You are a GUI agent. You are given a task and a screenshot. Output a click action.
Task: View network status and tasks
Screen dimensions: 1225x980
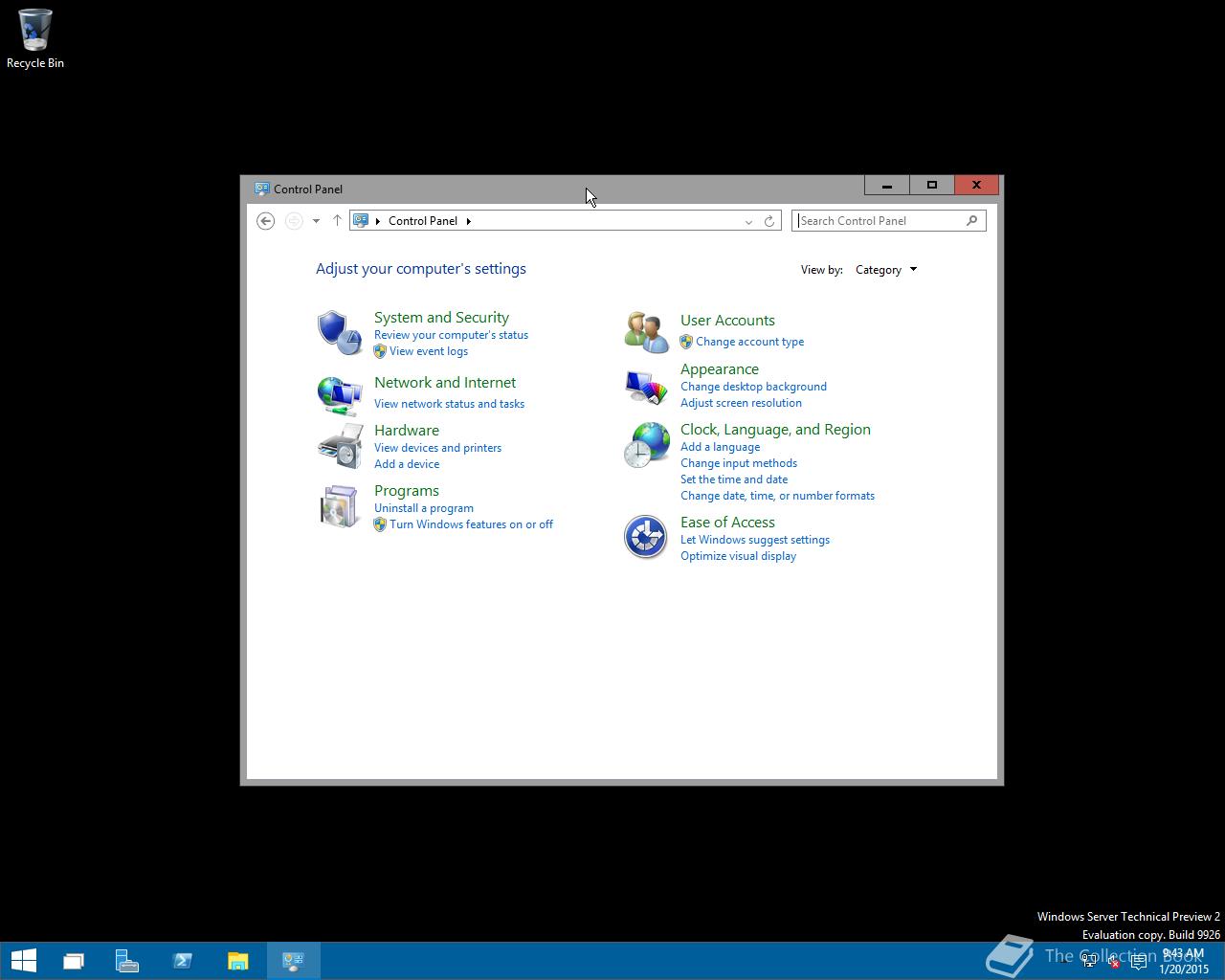coord(449,404)
